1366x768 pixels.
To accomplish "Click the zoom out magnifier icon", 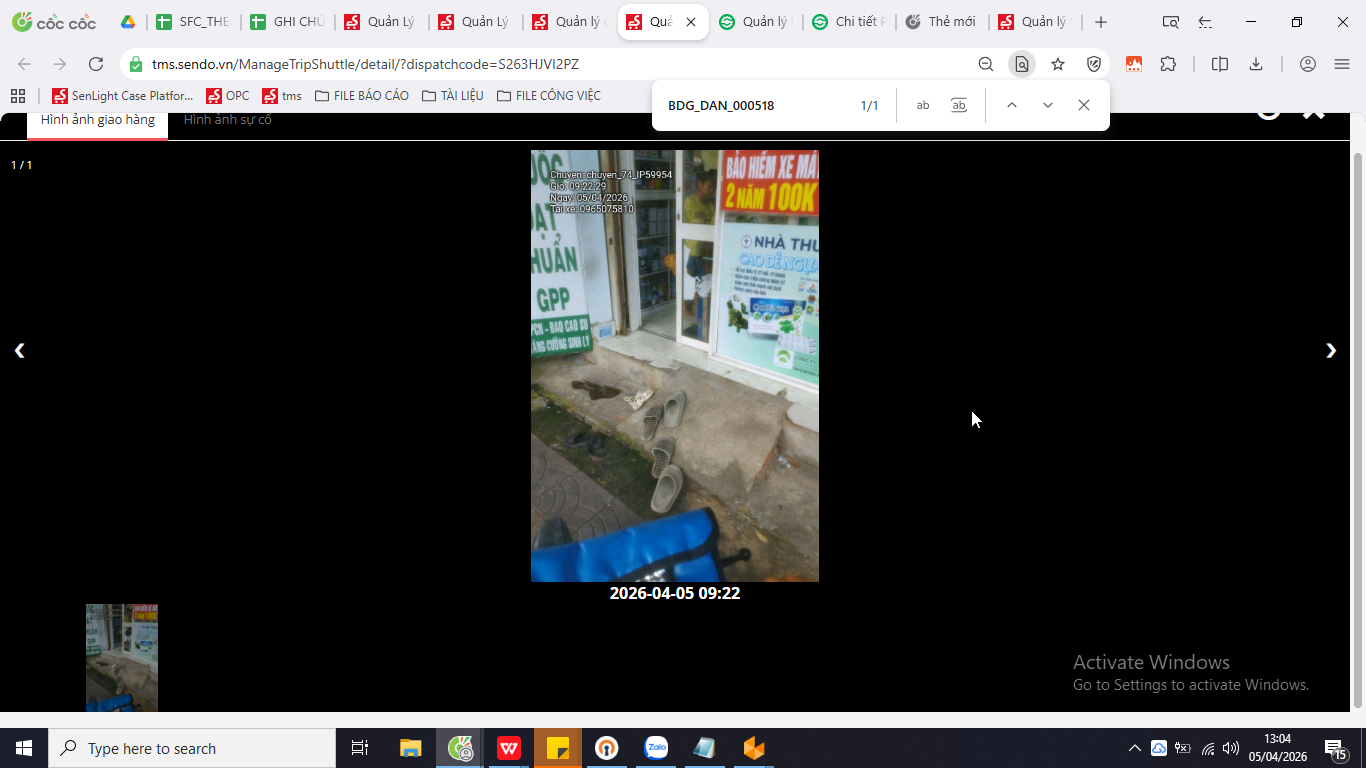I will coord(986,64).
